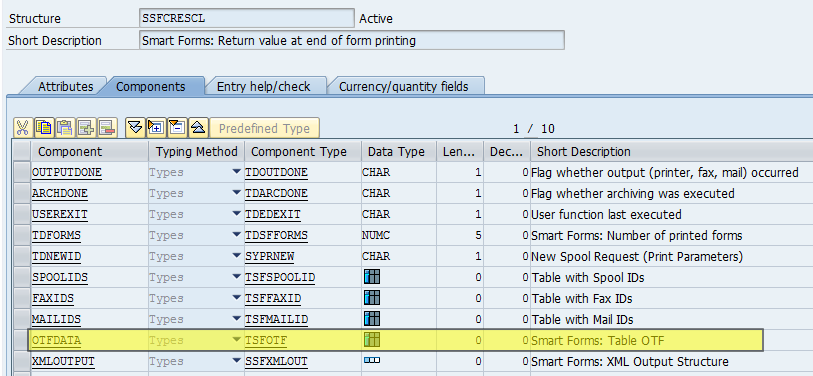
Task: Open Typing Method dropdown for XMLOUTPUT
Action: (236, 361)
